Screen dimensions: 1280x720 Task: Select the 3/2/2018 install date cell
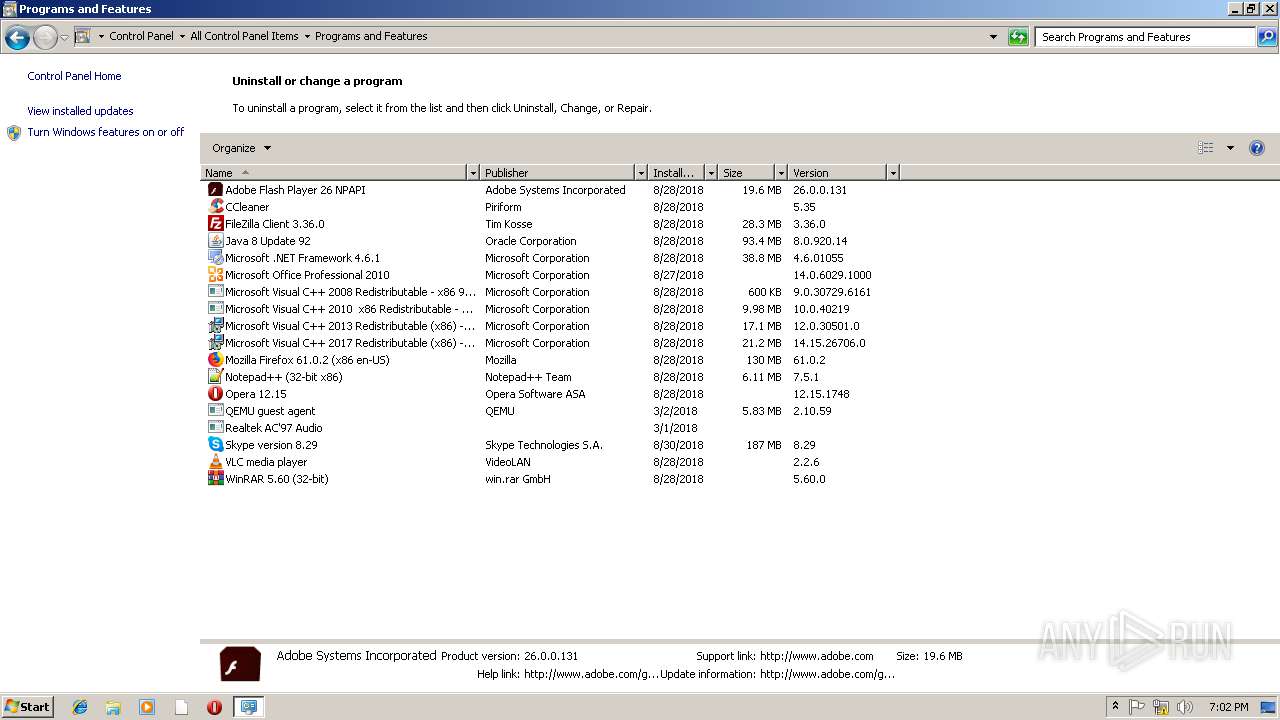point(675,411)
